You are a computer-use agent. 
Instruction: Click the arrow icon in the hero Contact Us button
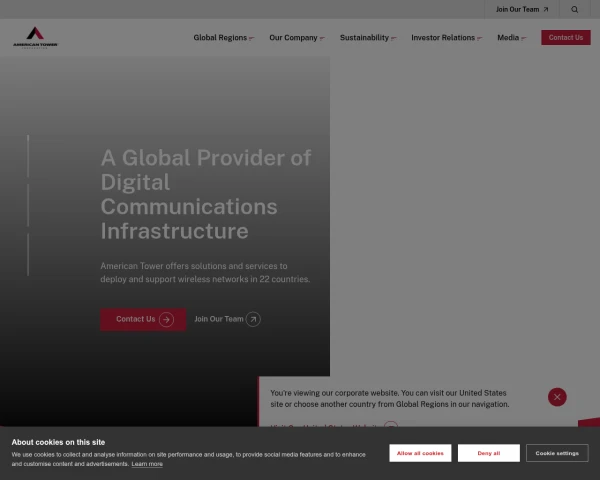click(x=166, y=319)
